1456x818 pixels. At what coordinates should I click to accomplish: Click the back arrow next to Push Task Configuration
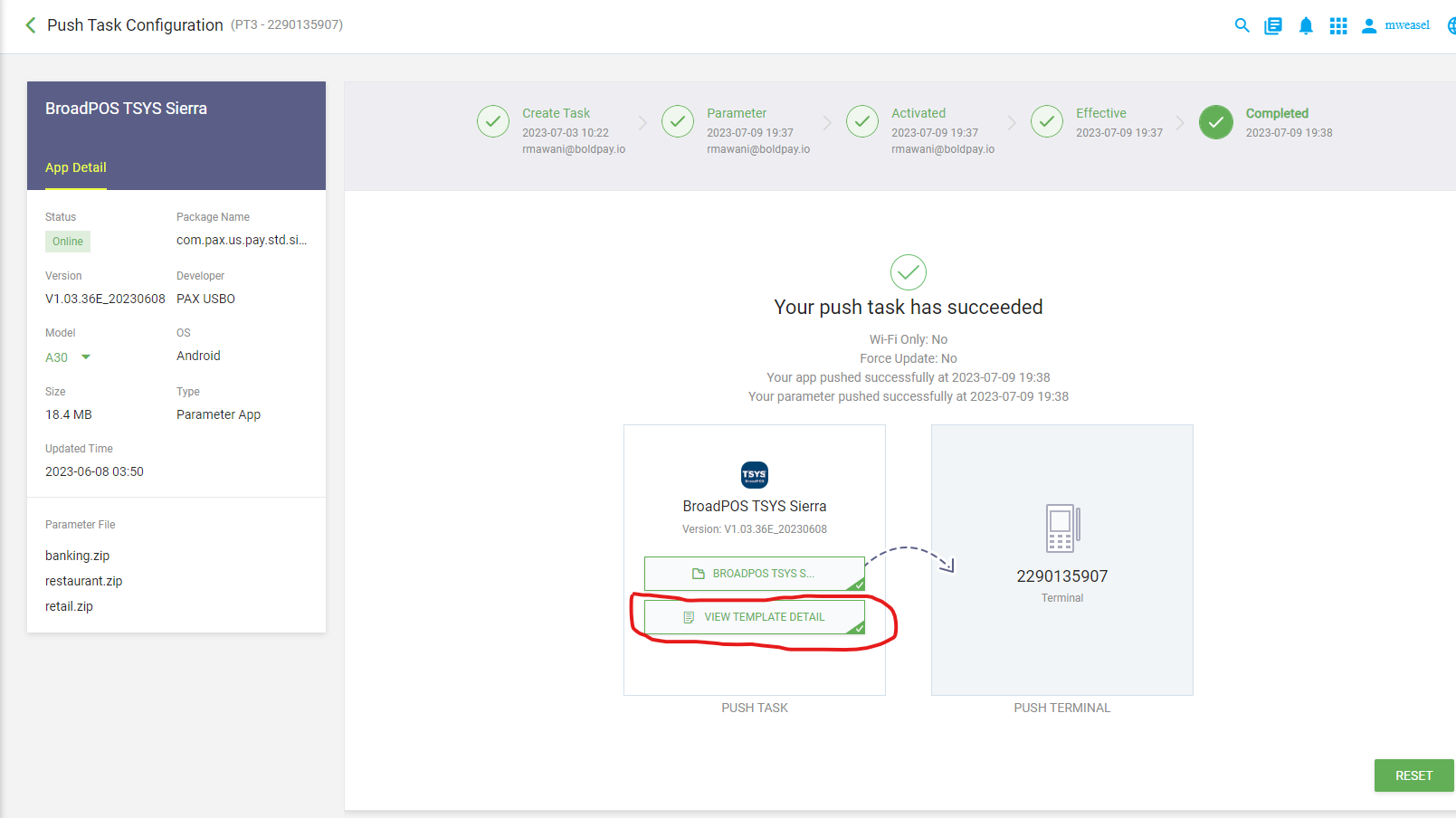[x=30, y=25]
